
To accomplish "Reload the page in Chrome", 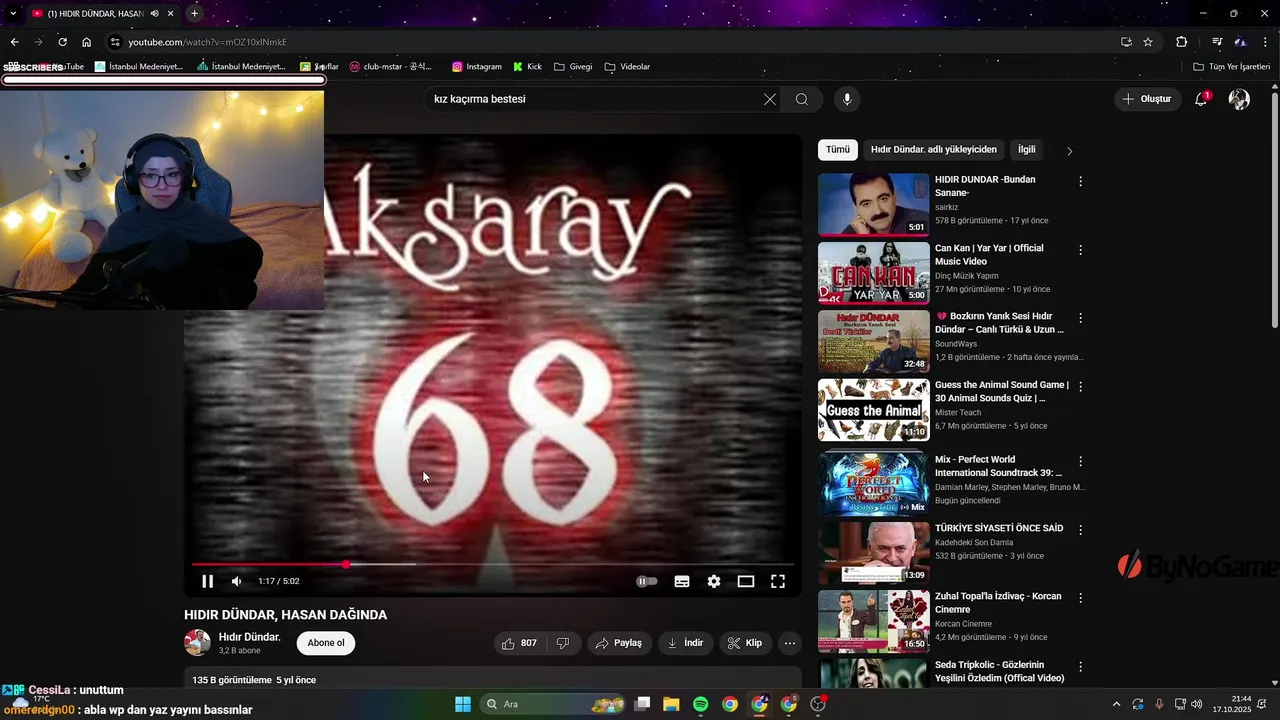I will tap(62, 42).
